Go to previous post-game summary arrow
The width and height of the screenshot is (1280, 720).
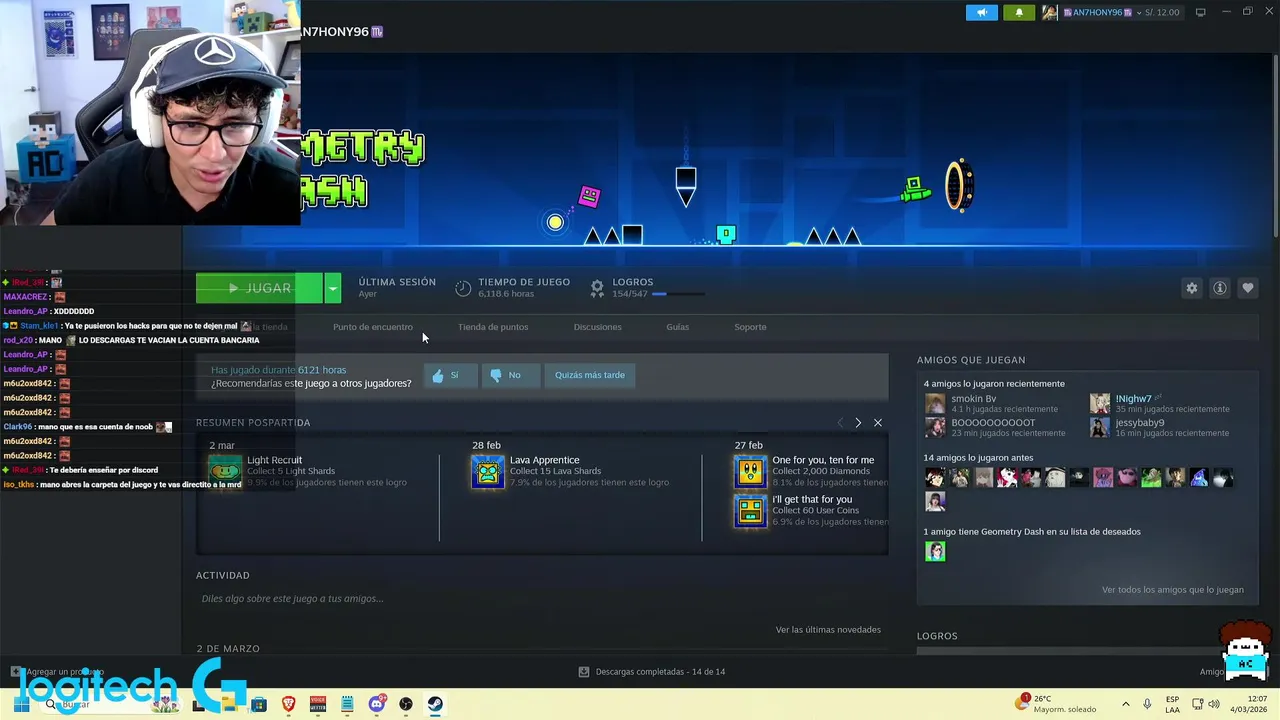pos(840,423)
